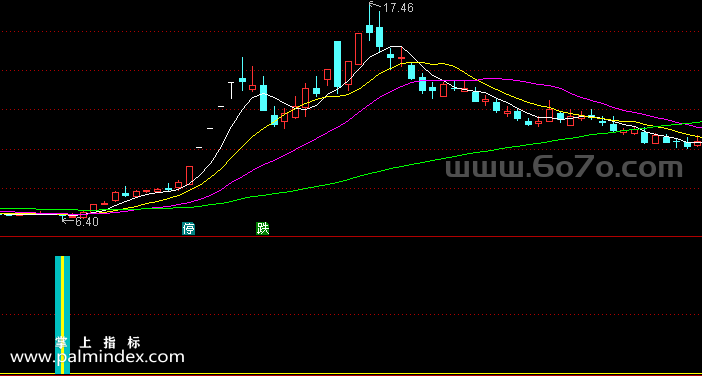Click the 掌上指标 watermark text
702x376 pixels.
pyautogui.click(x=98, y=343)
